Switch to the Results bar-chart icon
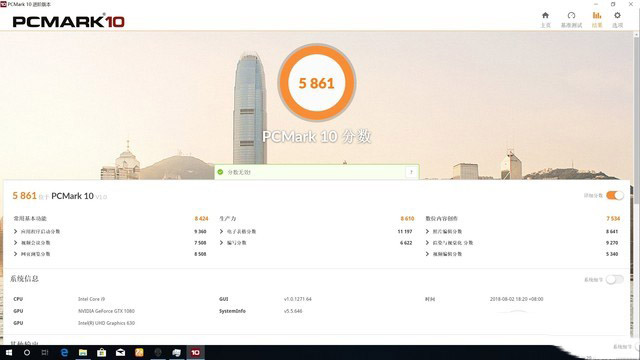 point(597,16)
